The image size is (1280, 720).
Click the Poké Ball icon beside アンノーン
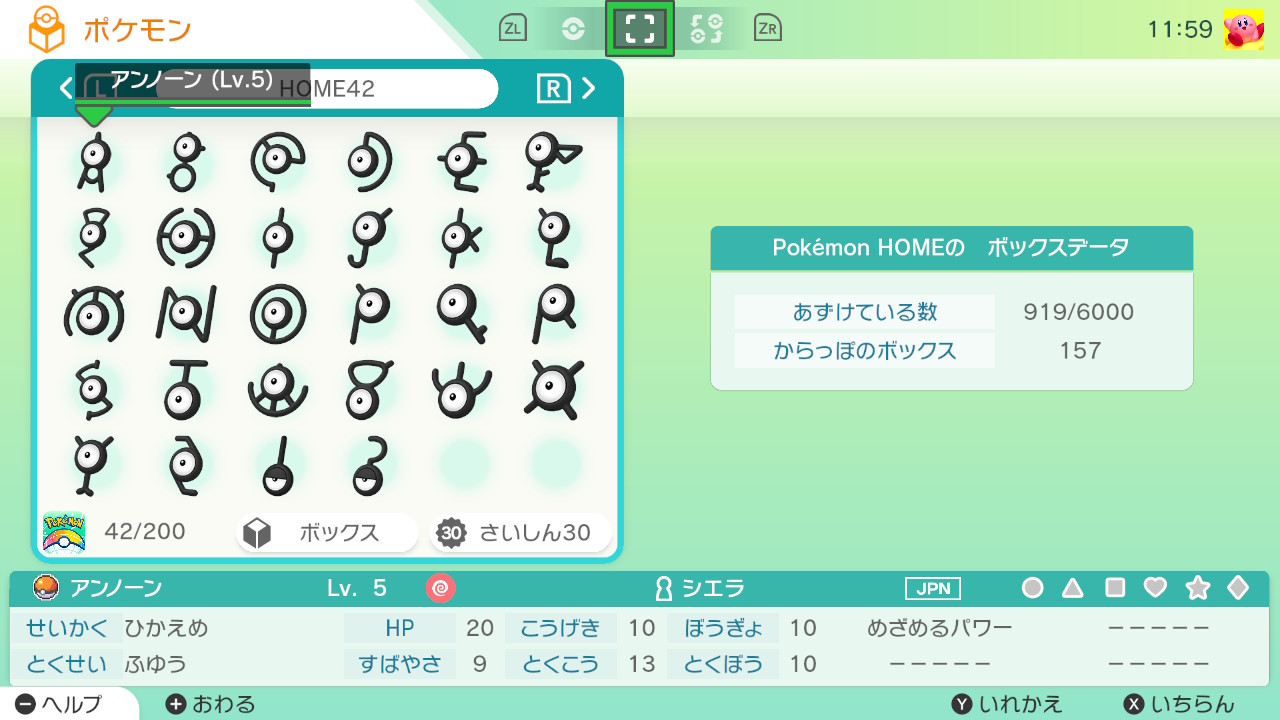(x=46, y=588)
